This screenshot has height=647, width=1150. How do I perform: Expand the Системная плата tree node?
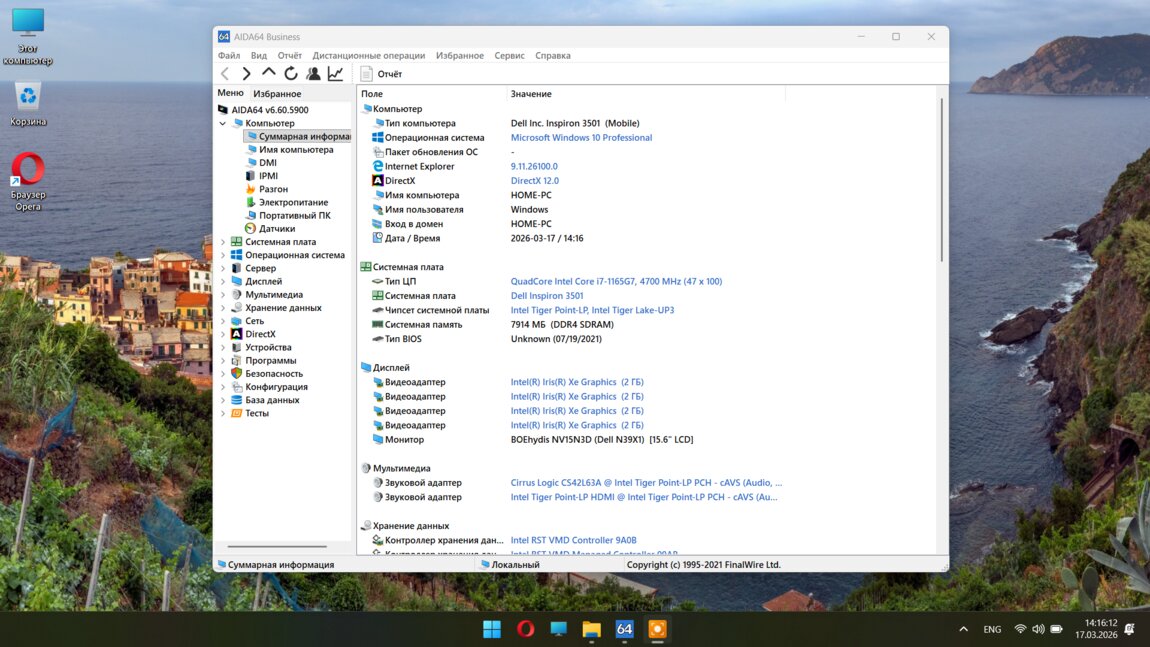(223, 242)
